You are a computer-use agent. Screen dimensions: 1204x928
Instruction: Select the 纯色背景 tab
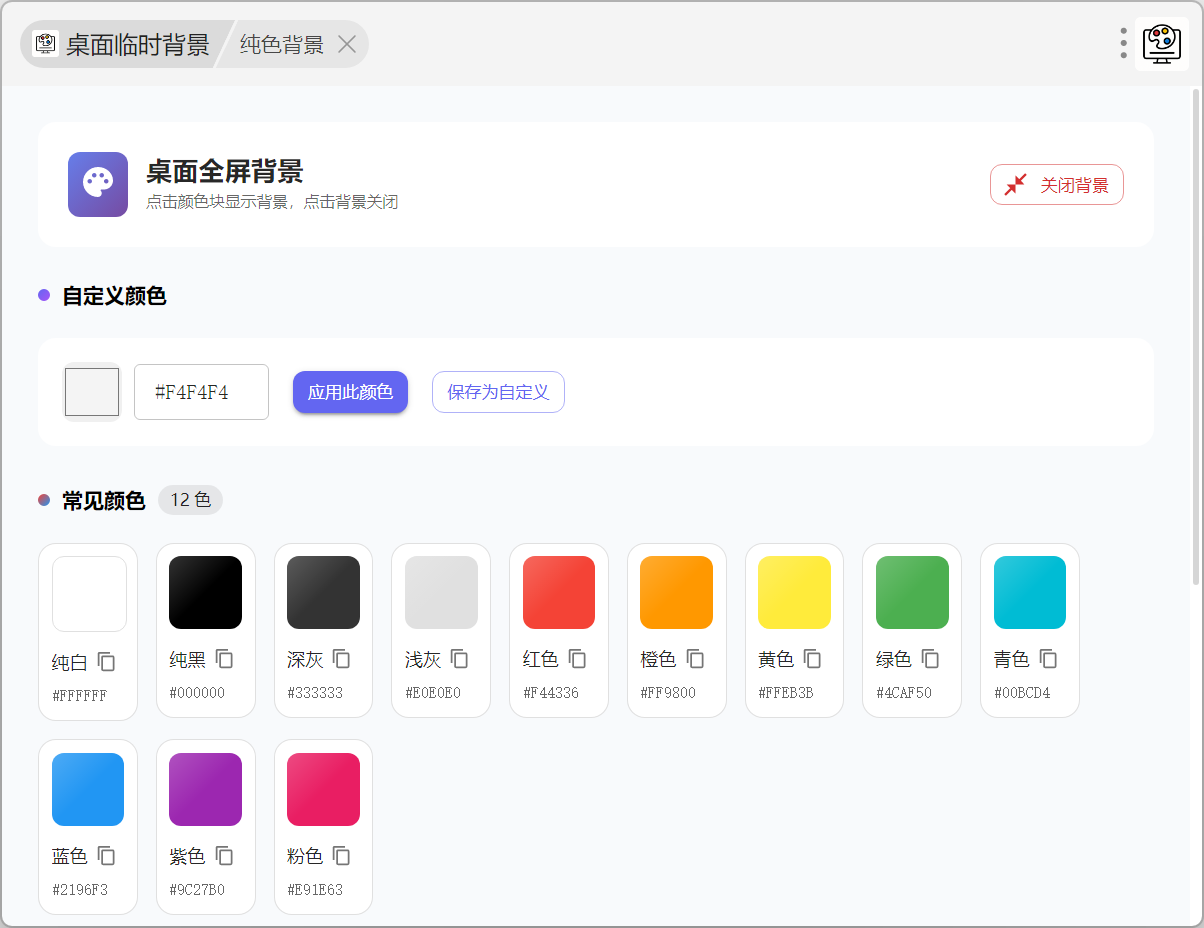tap(282, 45)
